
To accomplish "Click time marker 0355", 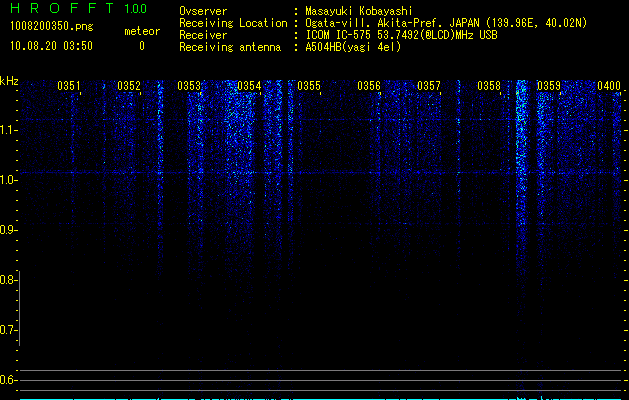I will tap(309, 86).
